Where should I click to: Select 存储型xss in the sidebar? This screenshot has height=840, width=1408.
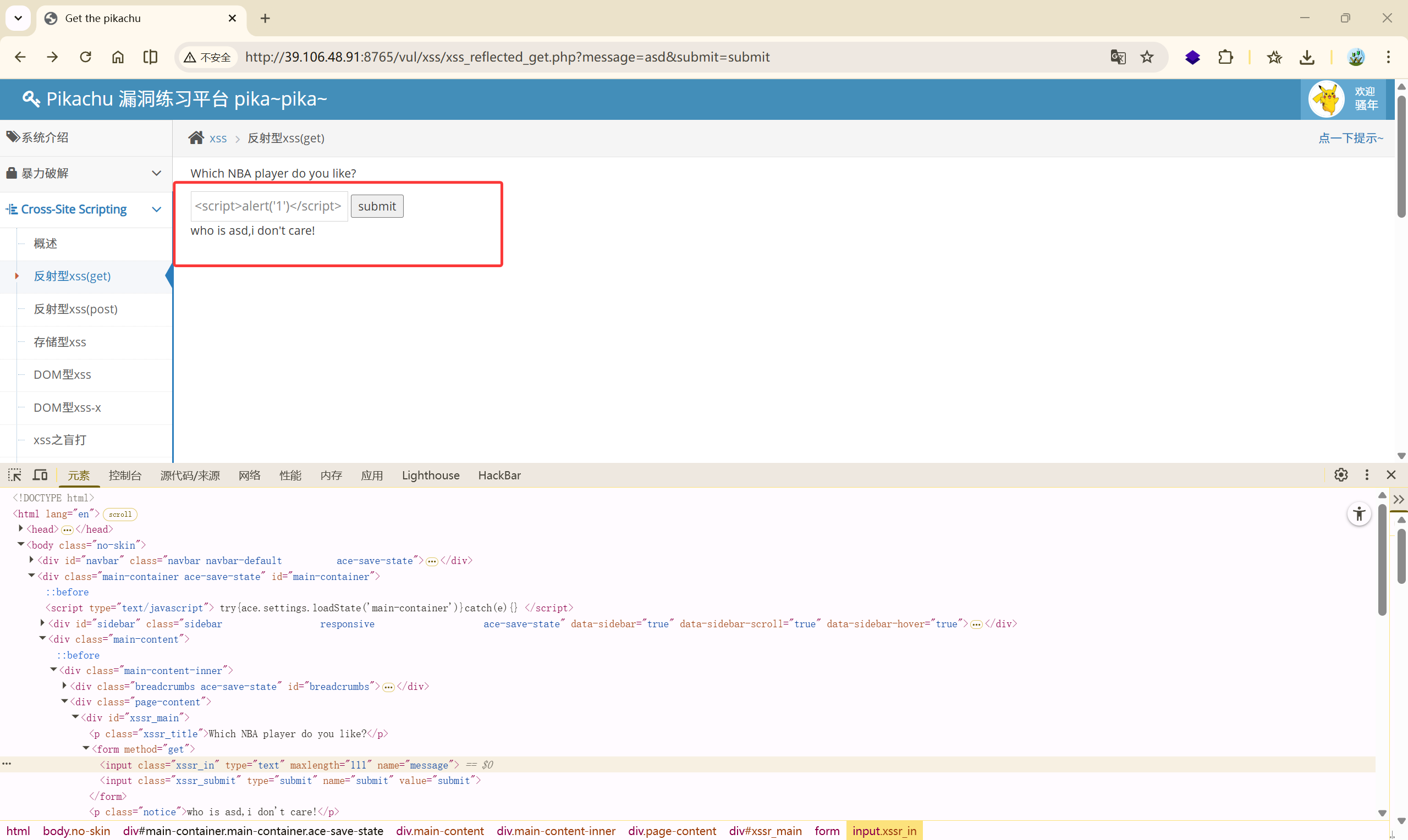pyautogui.click(x=60, y=342)
